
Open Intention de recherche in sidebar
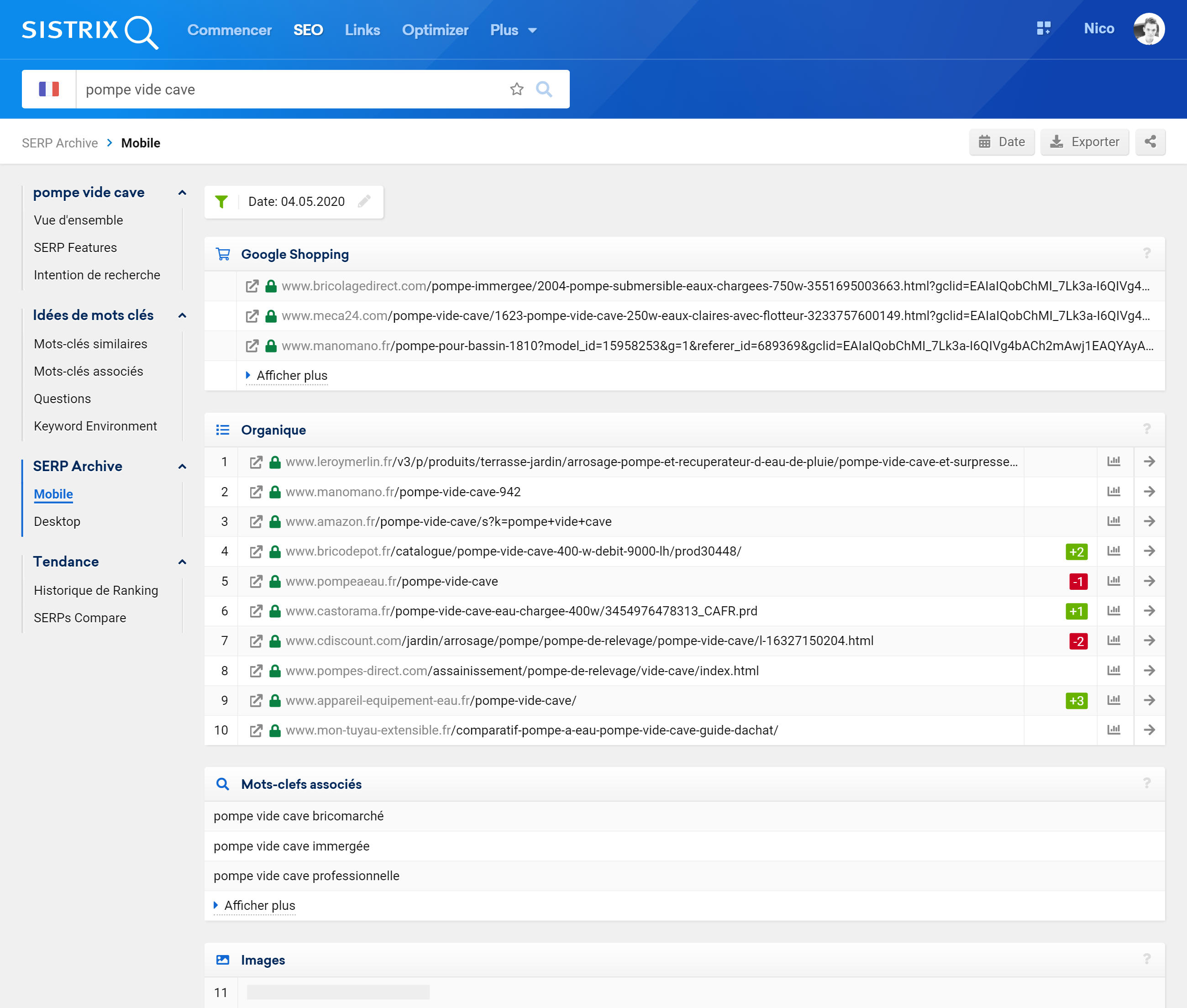coord(97,275)
